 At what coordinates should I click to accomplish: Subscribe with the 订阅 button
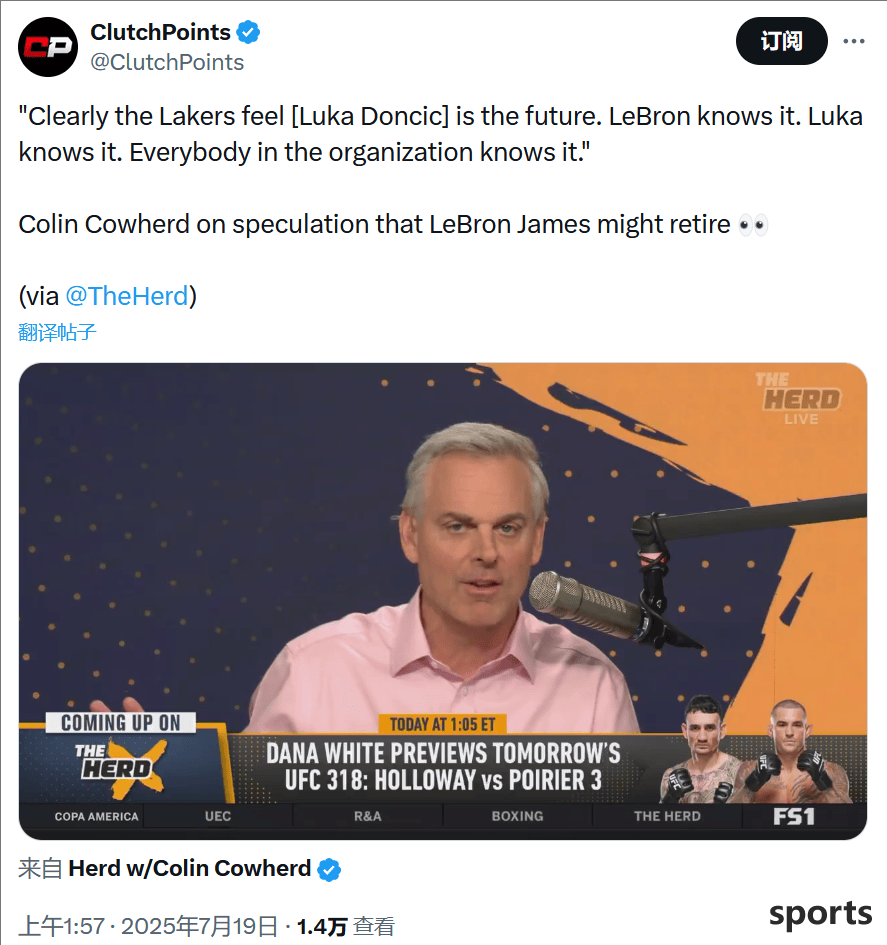click(x=782, y=41)
